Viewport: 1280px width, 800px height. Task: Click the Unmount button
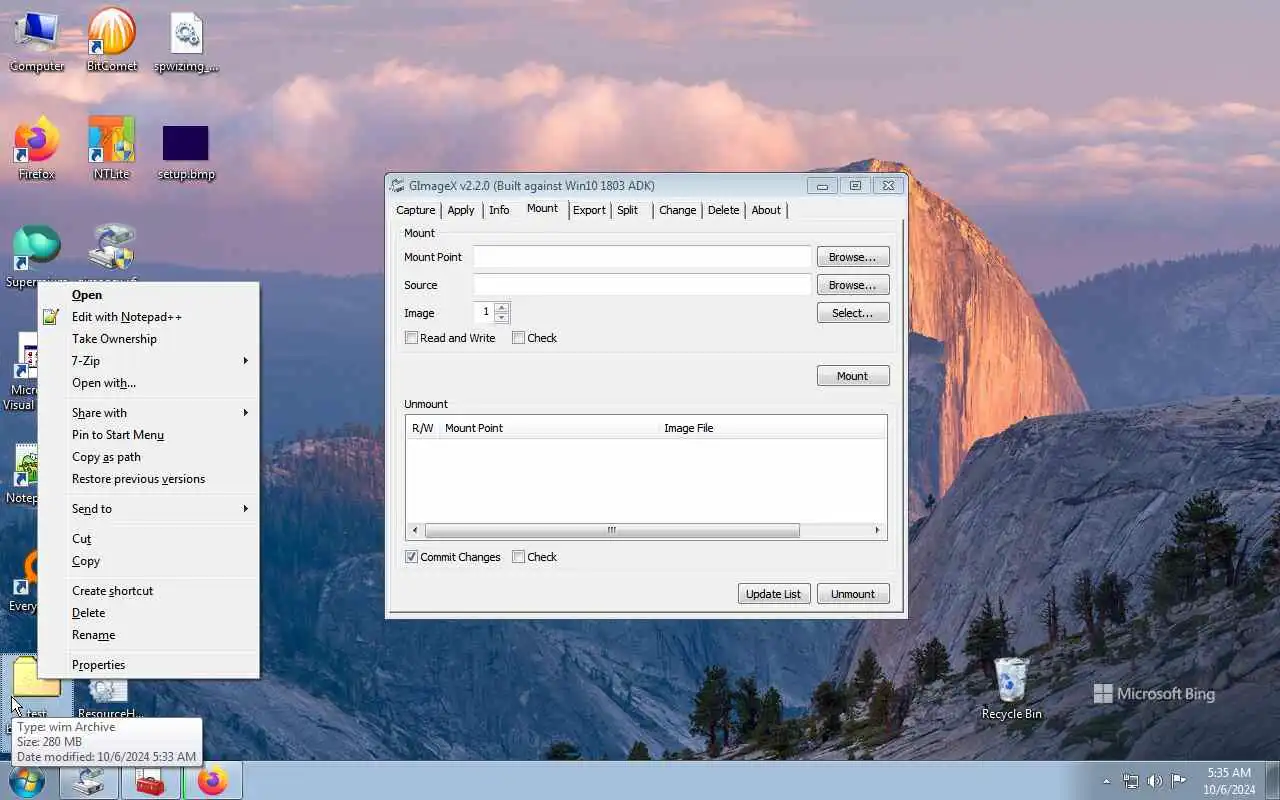pos(853,594)
